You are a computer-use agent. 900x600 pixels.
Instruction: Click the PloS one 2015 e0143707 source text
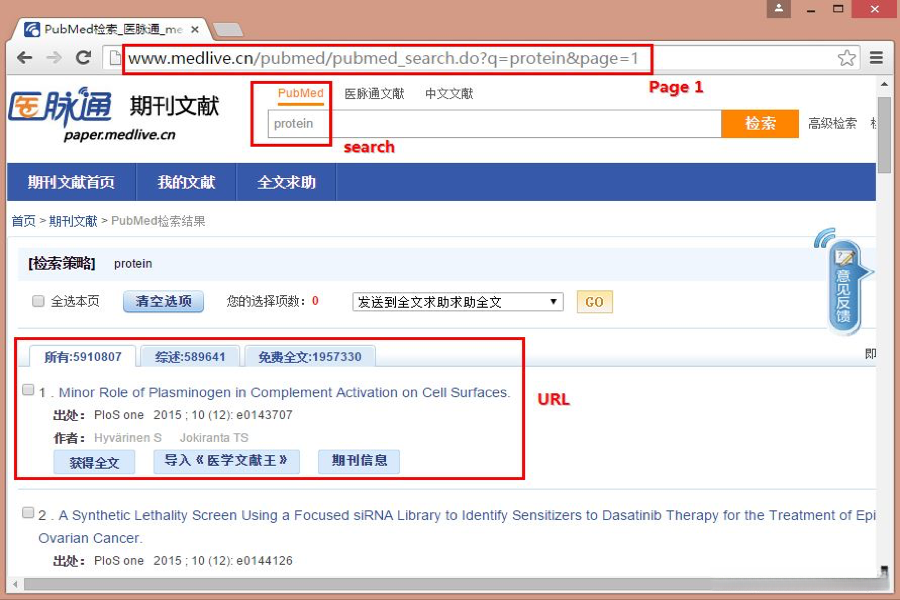[x=193, y=415]
